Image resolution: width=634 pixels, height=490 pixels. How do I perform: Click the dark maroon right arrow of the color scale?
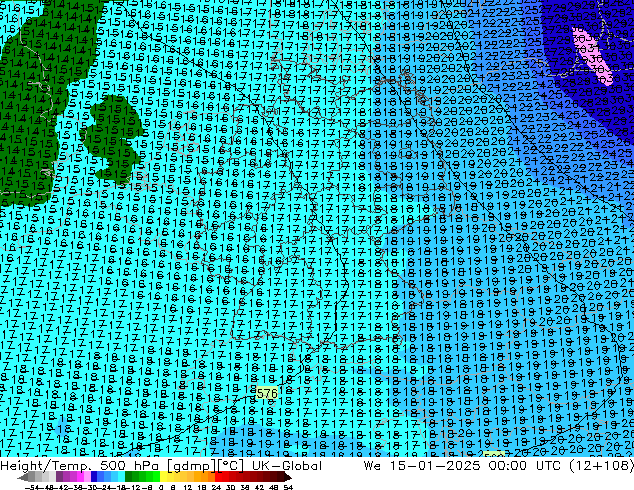[x=288, y=477]
